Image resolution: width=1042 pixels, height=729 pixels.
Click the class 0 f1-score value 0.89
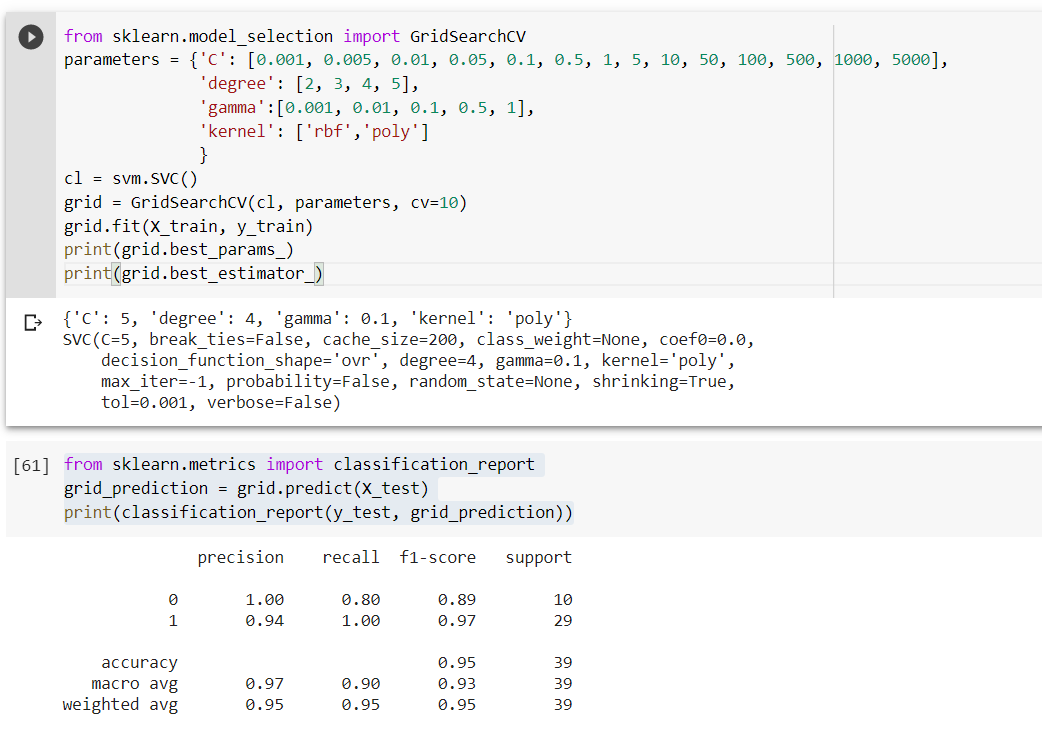(x=457, y=600)
